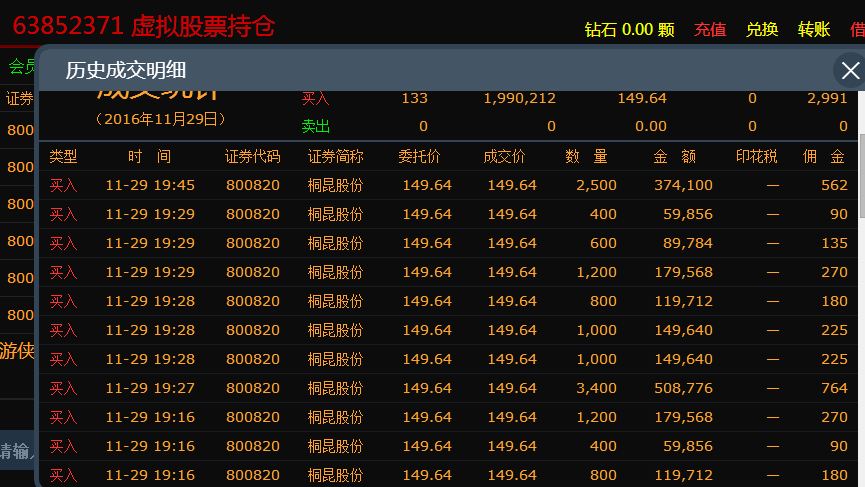Click the summary buy count 133
Image resolution: width=865 pixels, height=487 pixels.
(414, 98)
